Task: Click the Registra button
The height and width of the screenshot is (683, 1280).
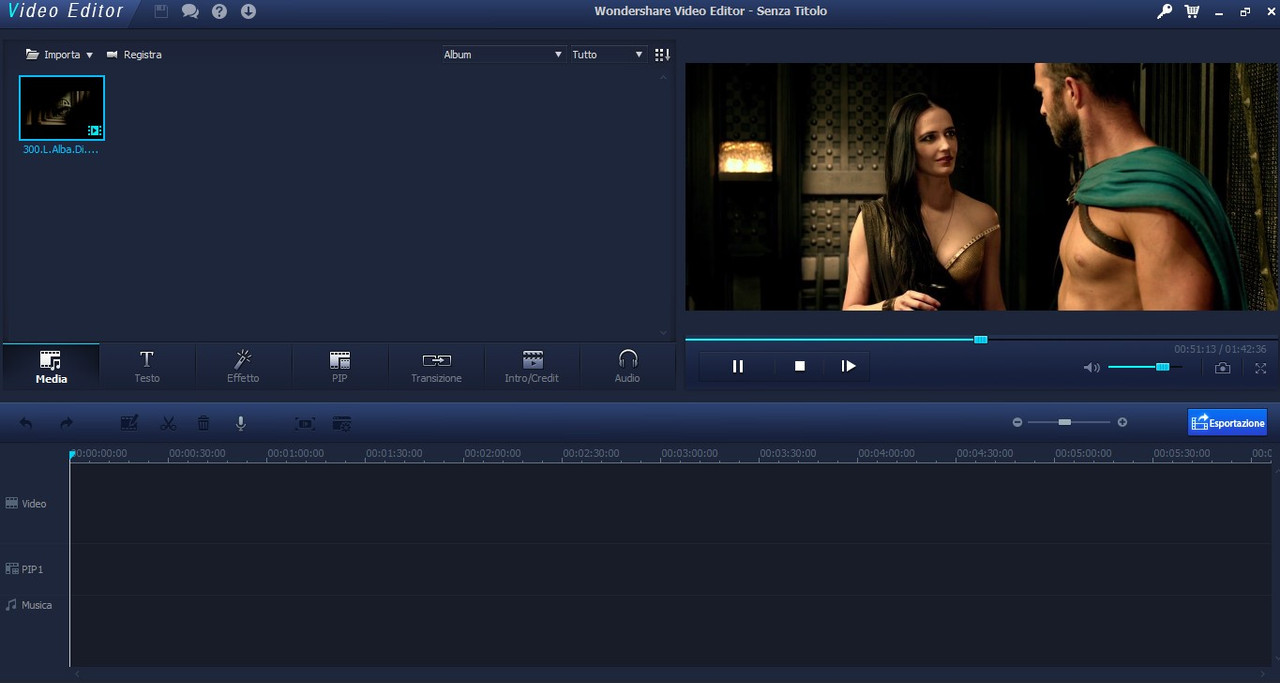Action: click(134, 54)
